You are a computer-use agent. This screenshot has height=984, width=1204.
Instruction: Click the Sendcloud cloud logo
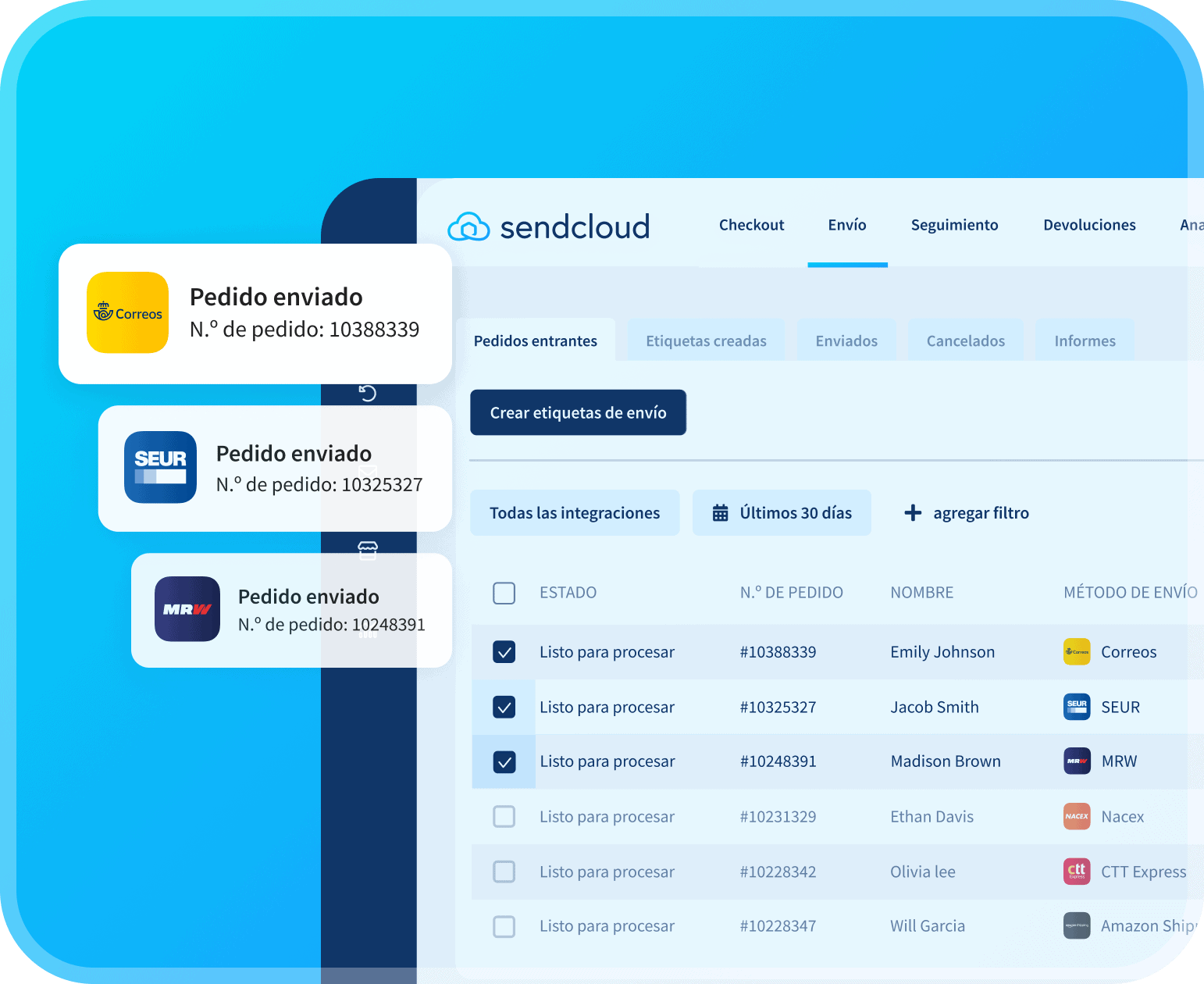click(x=468, y=226)
